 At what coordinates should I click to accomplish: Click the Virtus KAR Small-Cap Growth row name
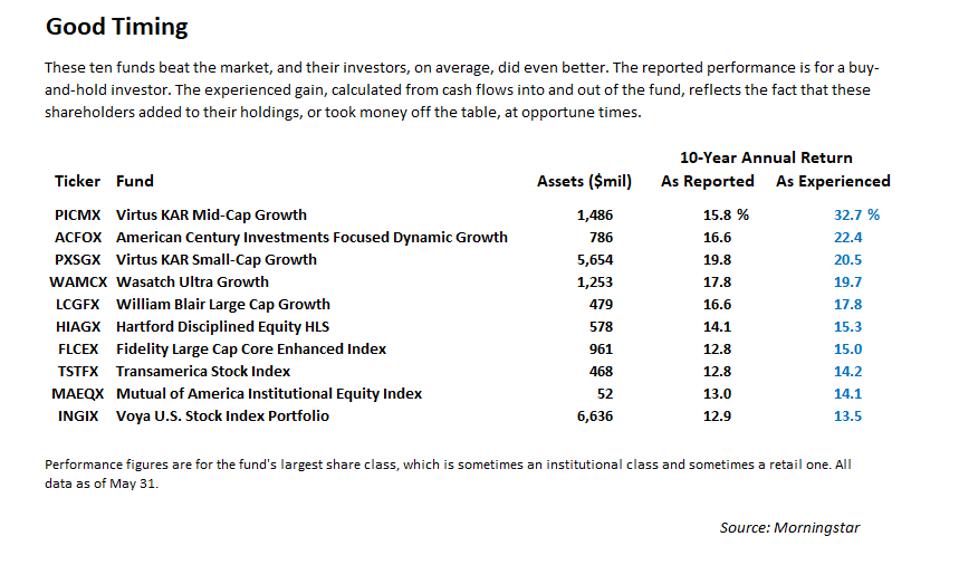coord(216,260)
